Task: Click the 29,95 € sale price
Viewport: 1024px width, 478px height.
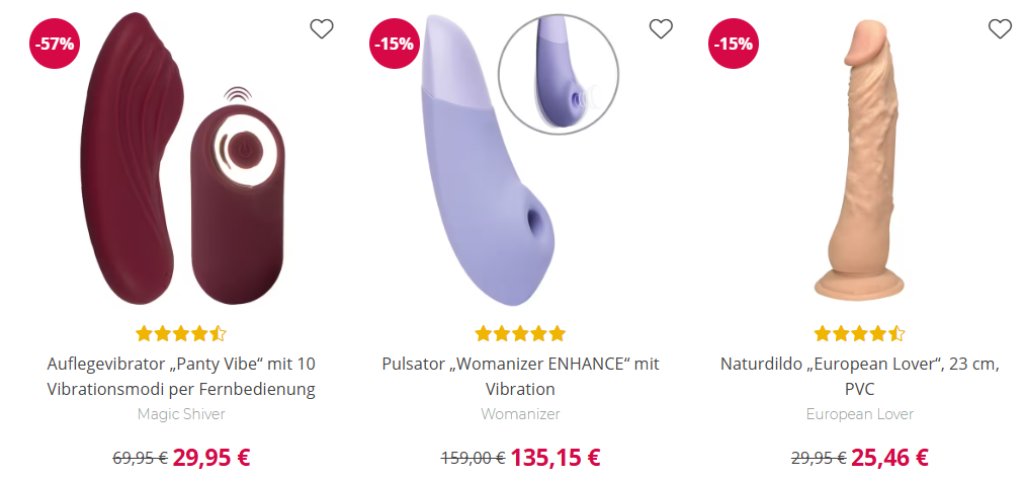Action: (211, 458)
